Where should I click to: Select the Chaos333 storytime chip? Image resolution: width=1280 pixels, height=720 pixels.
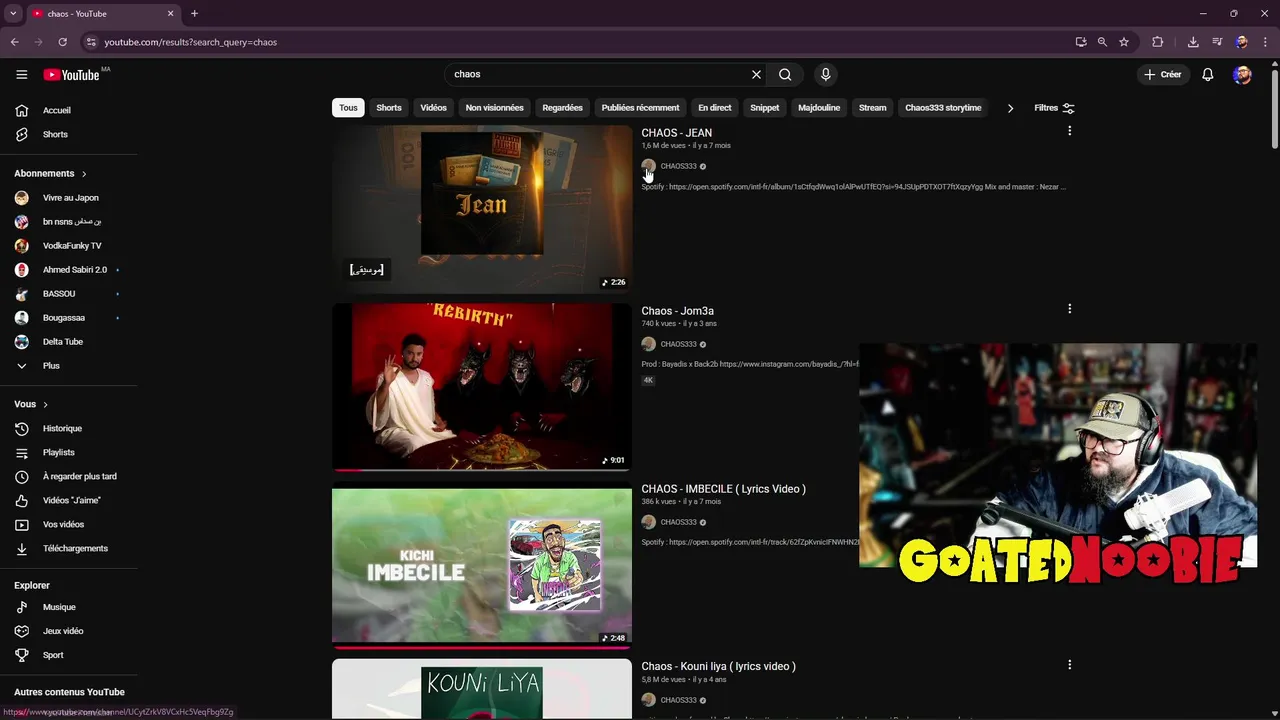click(943, 108)
